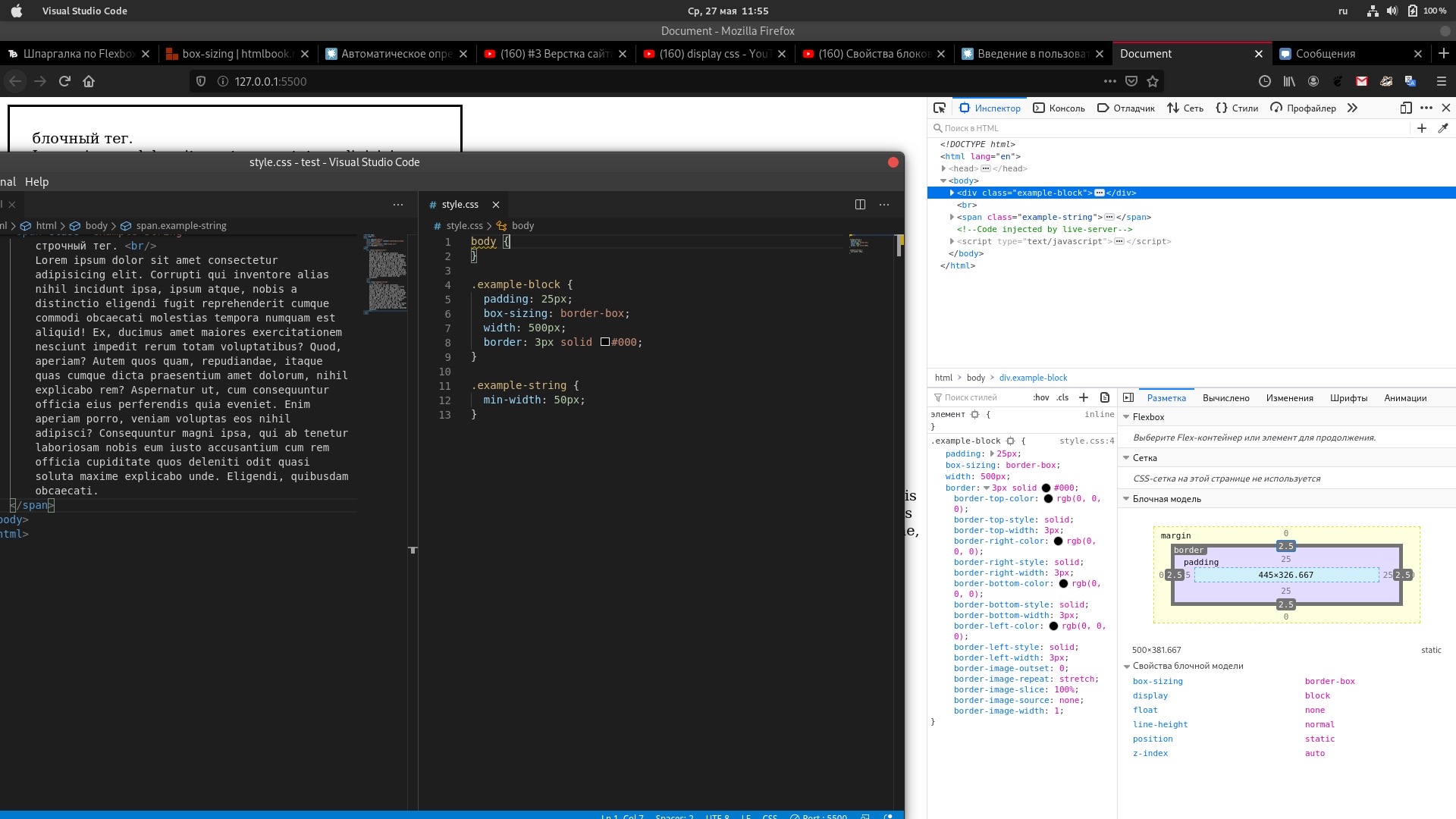
Task: Toggle the .cls class panel
Action: pyautogui.click(x=1063, y=397)
